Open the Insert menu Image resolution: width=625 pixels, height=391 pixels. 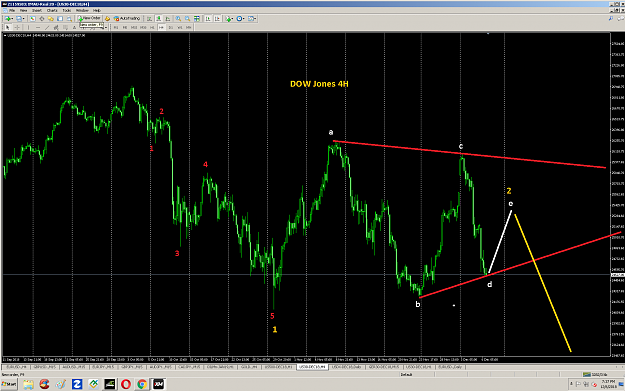[x=37, y=10]
